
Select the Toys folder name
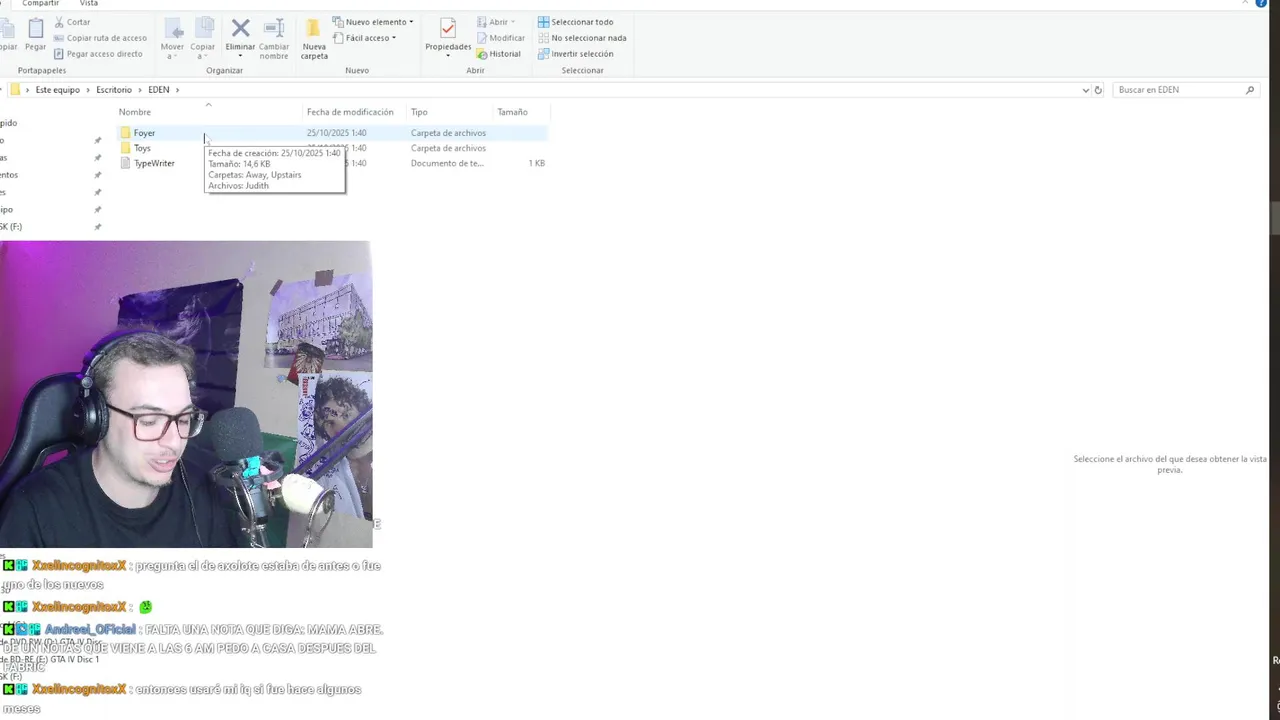(x=142, y=148)
